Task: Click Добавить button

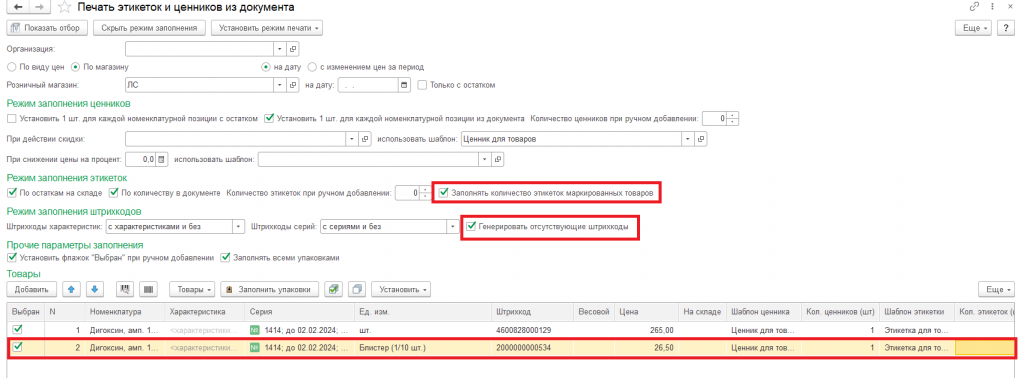Action: pos(31,289)
